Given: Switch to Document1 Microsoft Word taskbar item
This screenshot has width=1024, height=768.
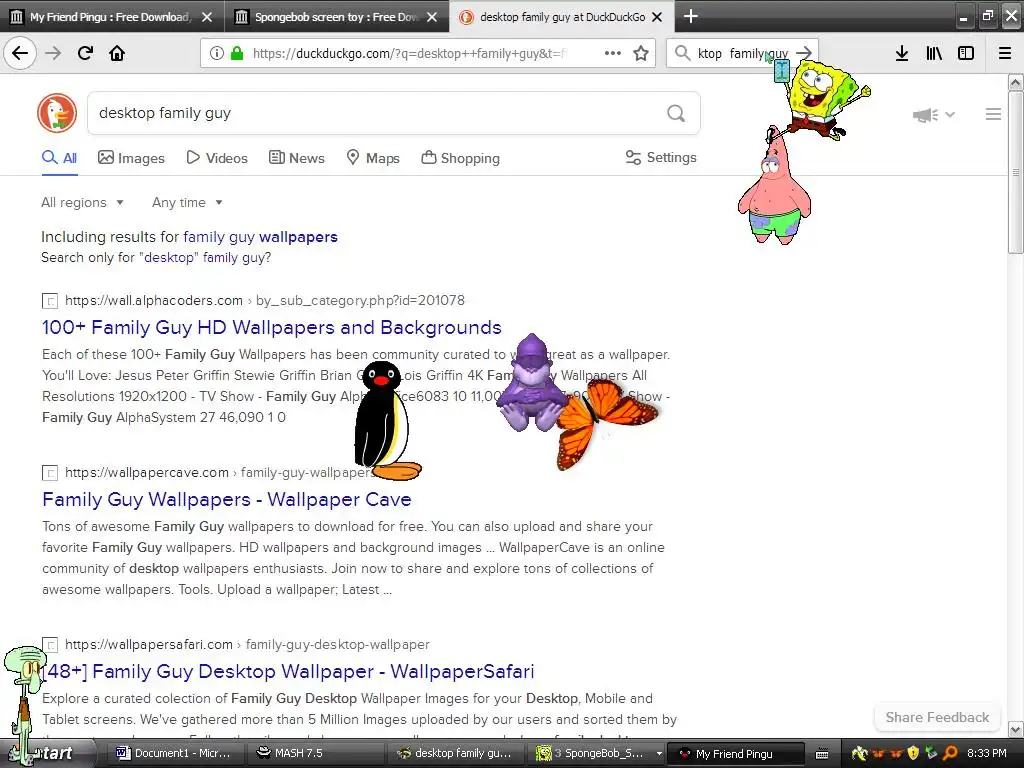Looking at the screenshot, I should [173, 753].
